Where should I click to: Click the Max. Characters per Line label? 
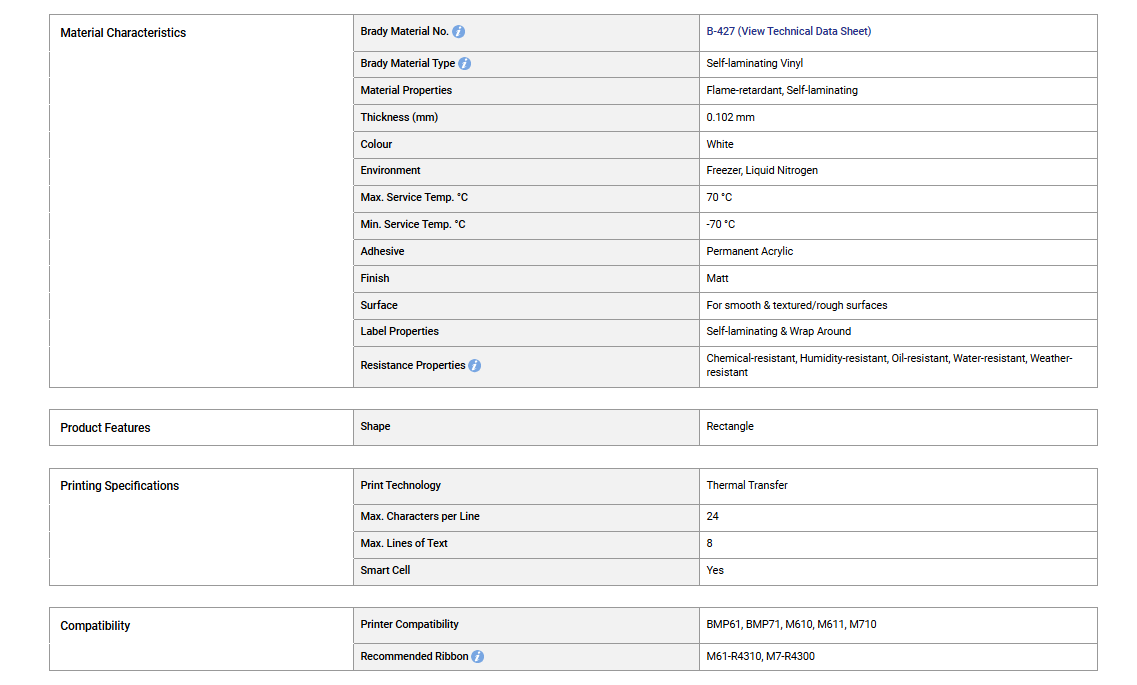(420, 516)
